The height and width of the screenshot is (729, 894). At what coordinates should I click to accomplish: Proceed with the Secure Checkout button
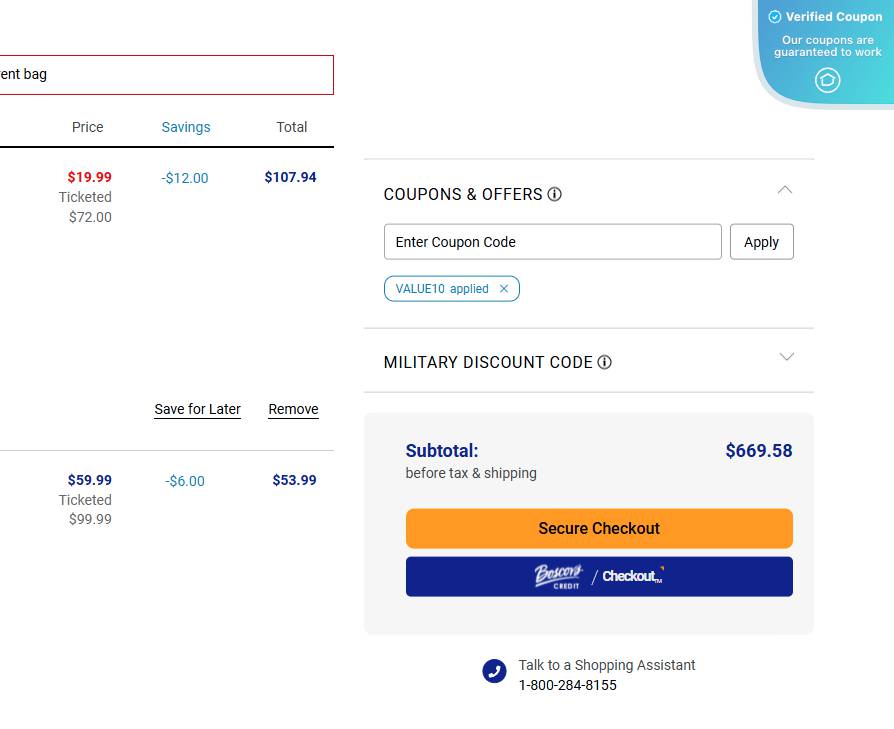[x=599, y=528]
